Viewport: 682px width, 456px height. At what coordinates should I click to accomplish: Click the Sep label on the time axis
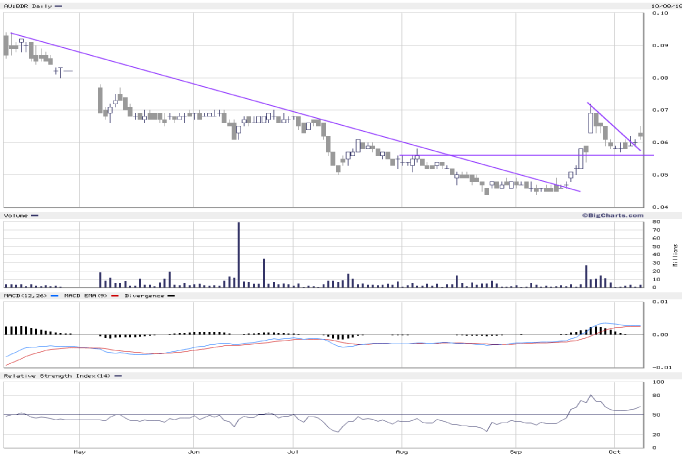(x=517, y=451)
